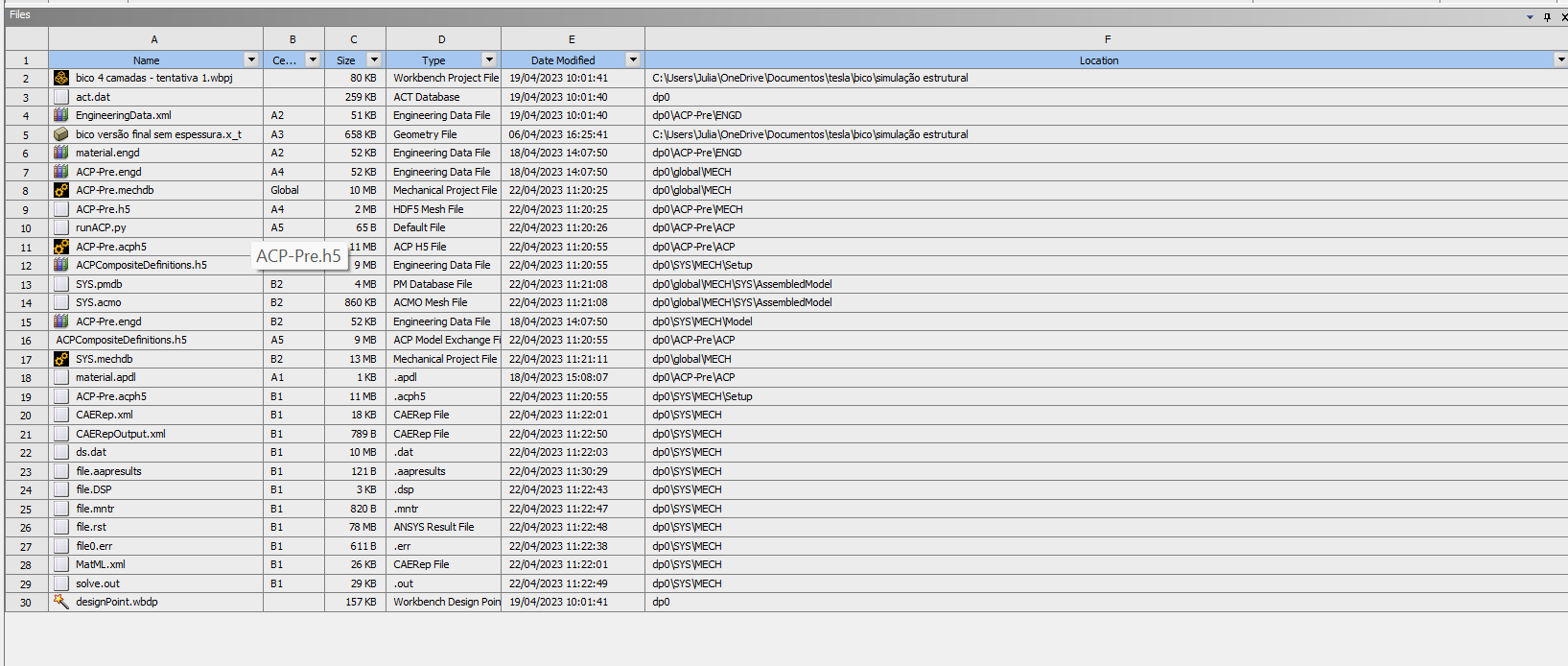Click the 'ACT Database' type cell
Screen dimensions: 1568x666
click(x=443, y=97)
